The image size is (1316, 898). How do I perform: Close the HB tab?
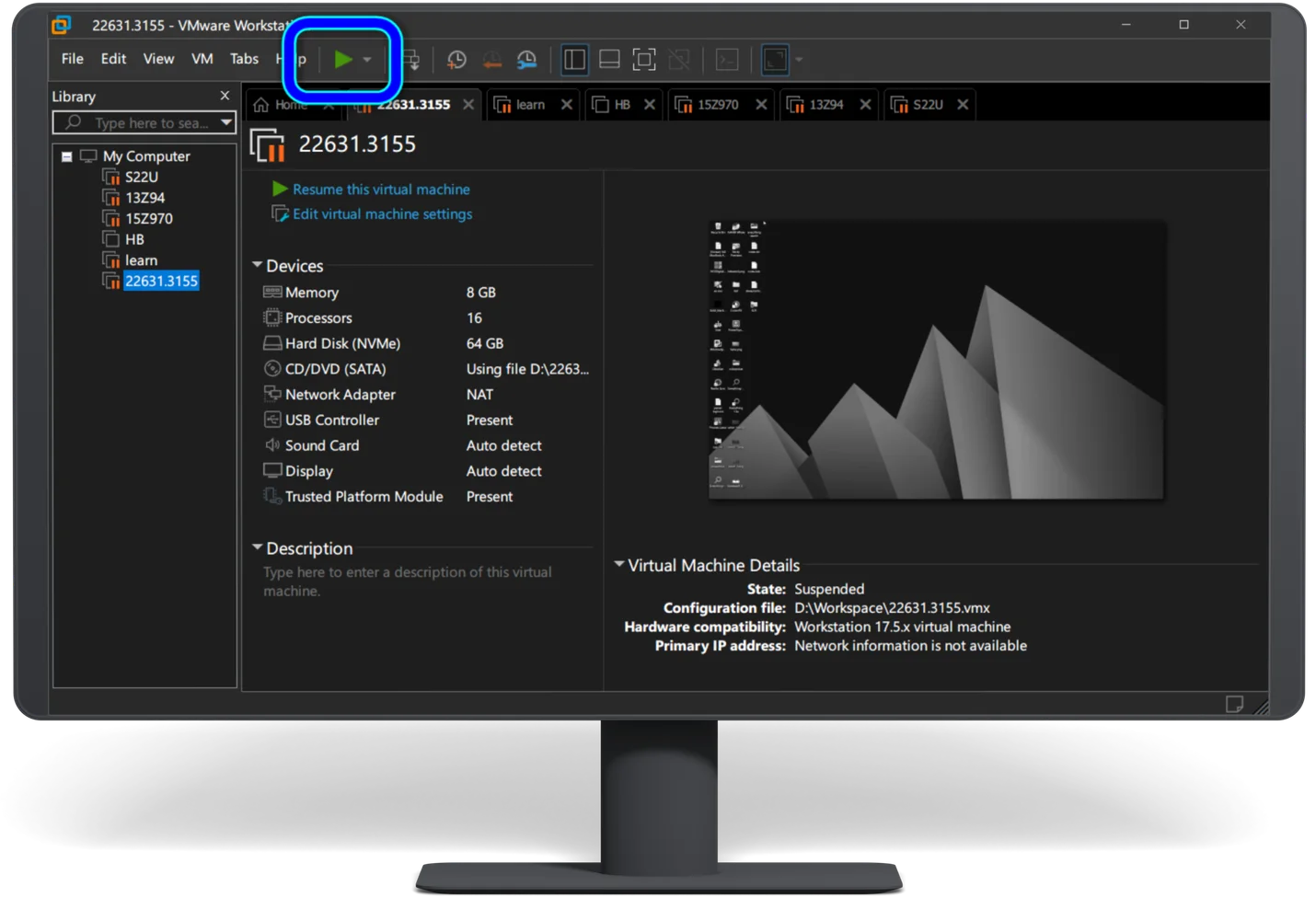pyautogui.click(x=650, y=105)
